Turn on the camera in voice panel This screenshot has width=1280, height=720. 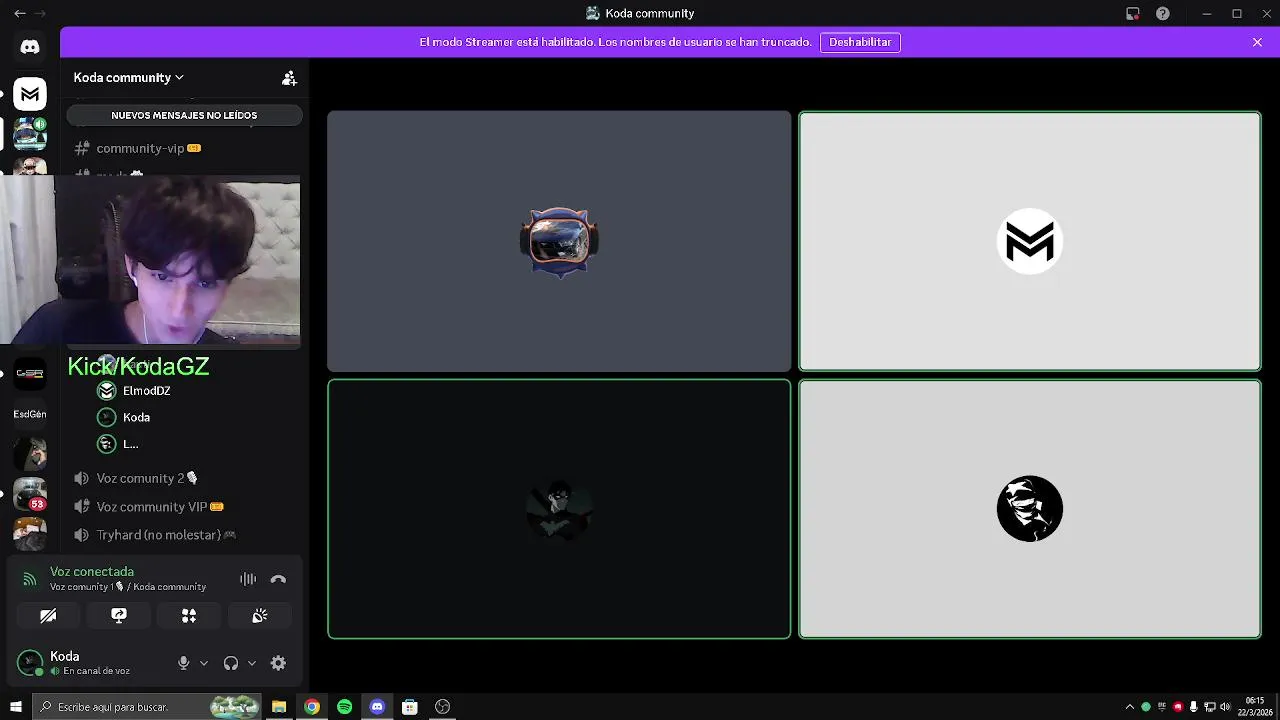48,616
